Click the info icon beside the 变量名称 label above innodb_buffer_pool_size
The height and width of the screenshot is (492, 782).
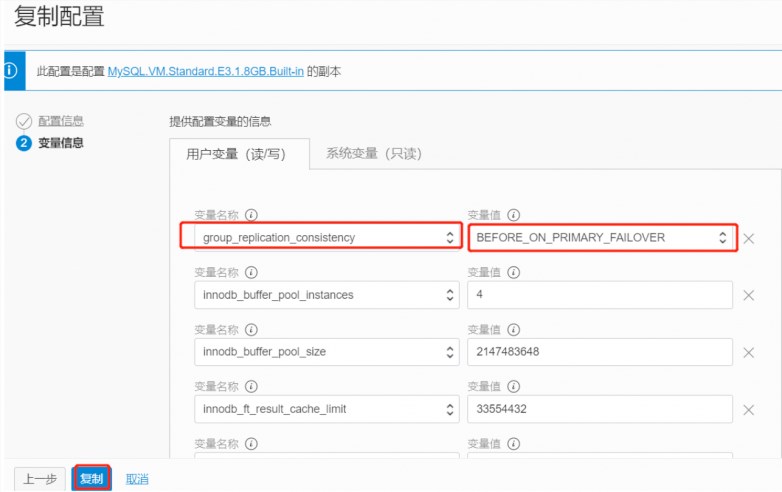coord(251,329)
